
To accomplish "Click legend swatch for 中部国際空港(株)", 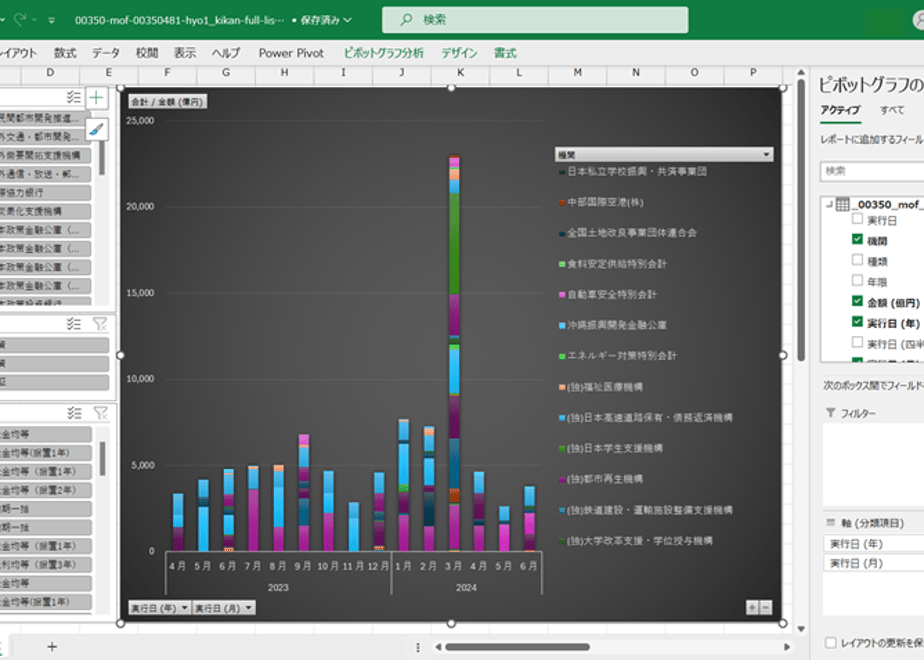I will tap(562, 203).
